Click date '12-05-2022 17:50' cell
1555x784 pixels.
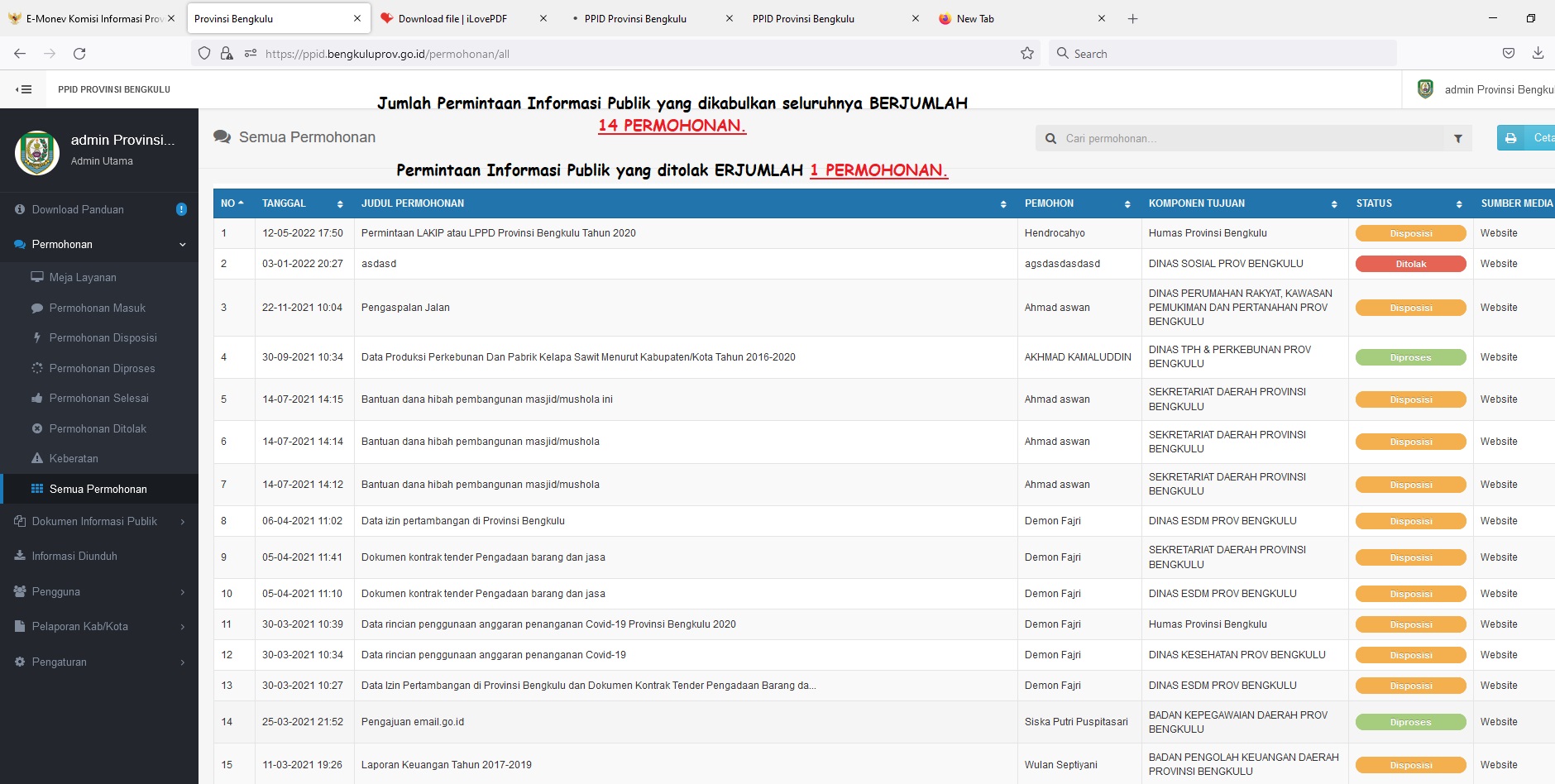point(303,233)
